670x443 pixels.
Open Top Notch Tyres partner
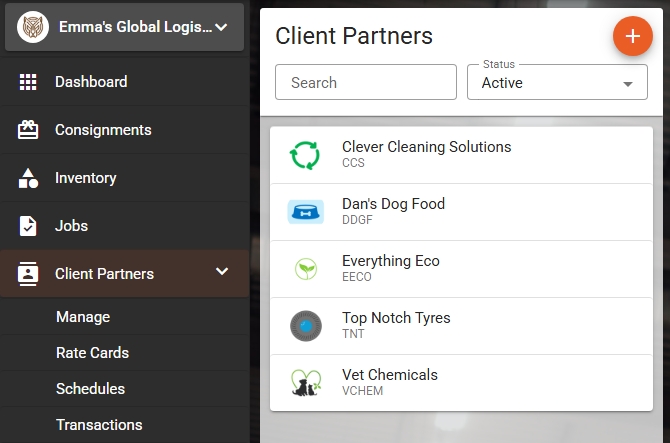tap(461, 326)
